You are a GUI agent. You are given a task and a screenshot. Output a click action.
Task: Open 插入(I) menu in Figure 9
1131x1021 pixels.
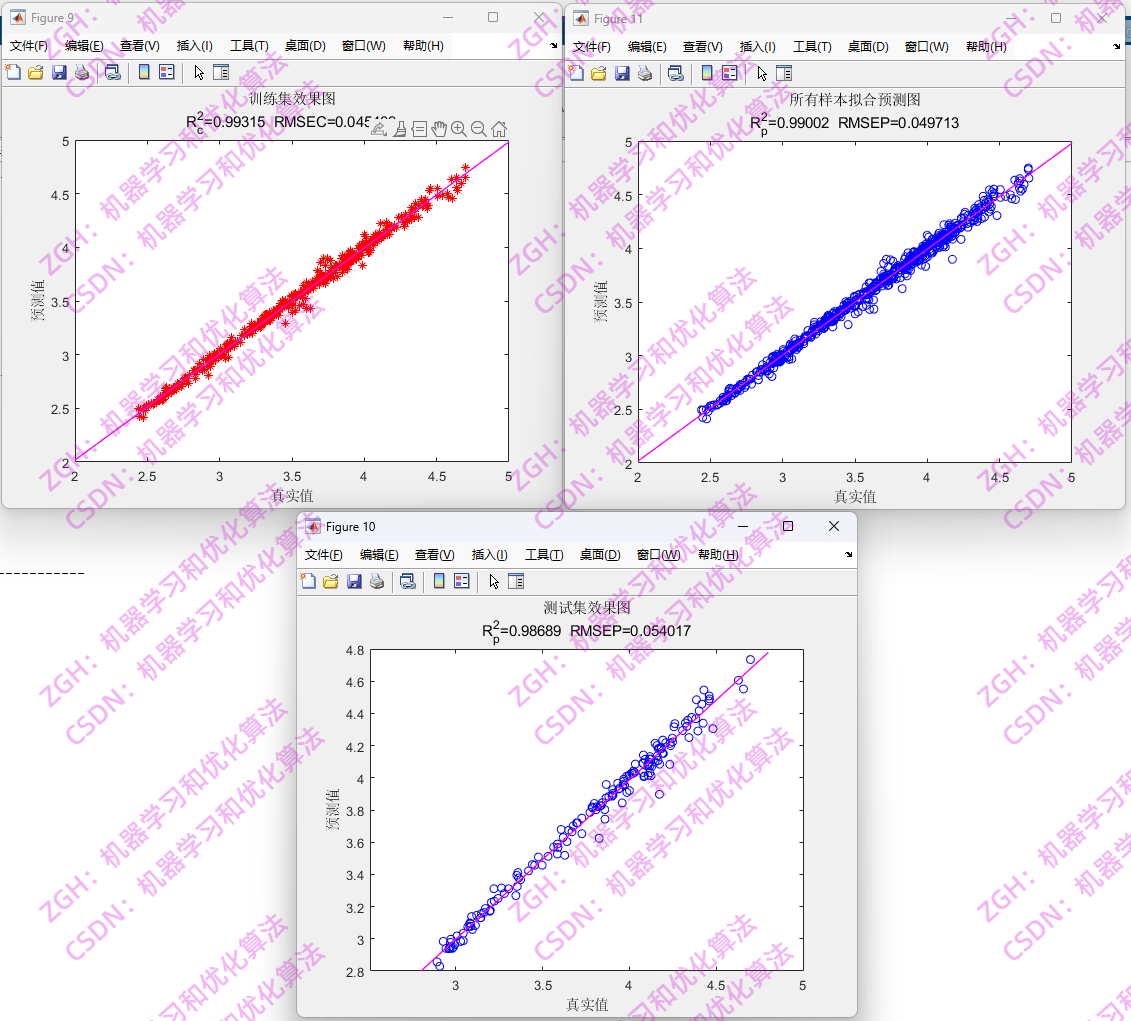click(195, 45)
